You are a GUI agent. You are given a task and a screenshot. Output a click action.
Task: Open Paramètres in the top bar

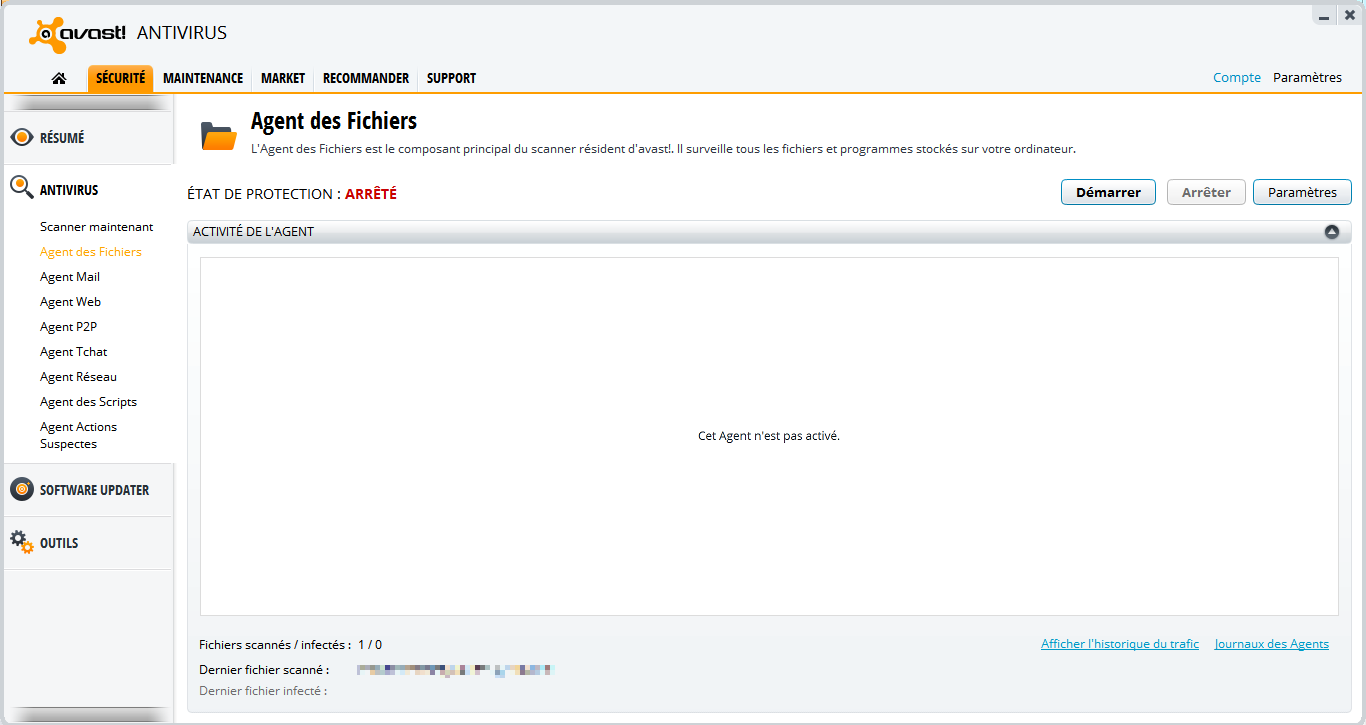pos(1307,78)
